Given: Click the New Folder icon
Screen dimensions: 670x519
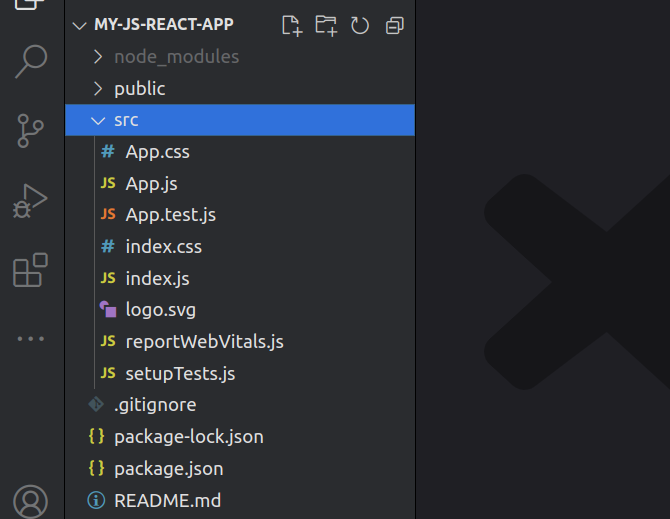Looking at the screenshot, I should [x=326, y=25].
